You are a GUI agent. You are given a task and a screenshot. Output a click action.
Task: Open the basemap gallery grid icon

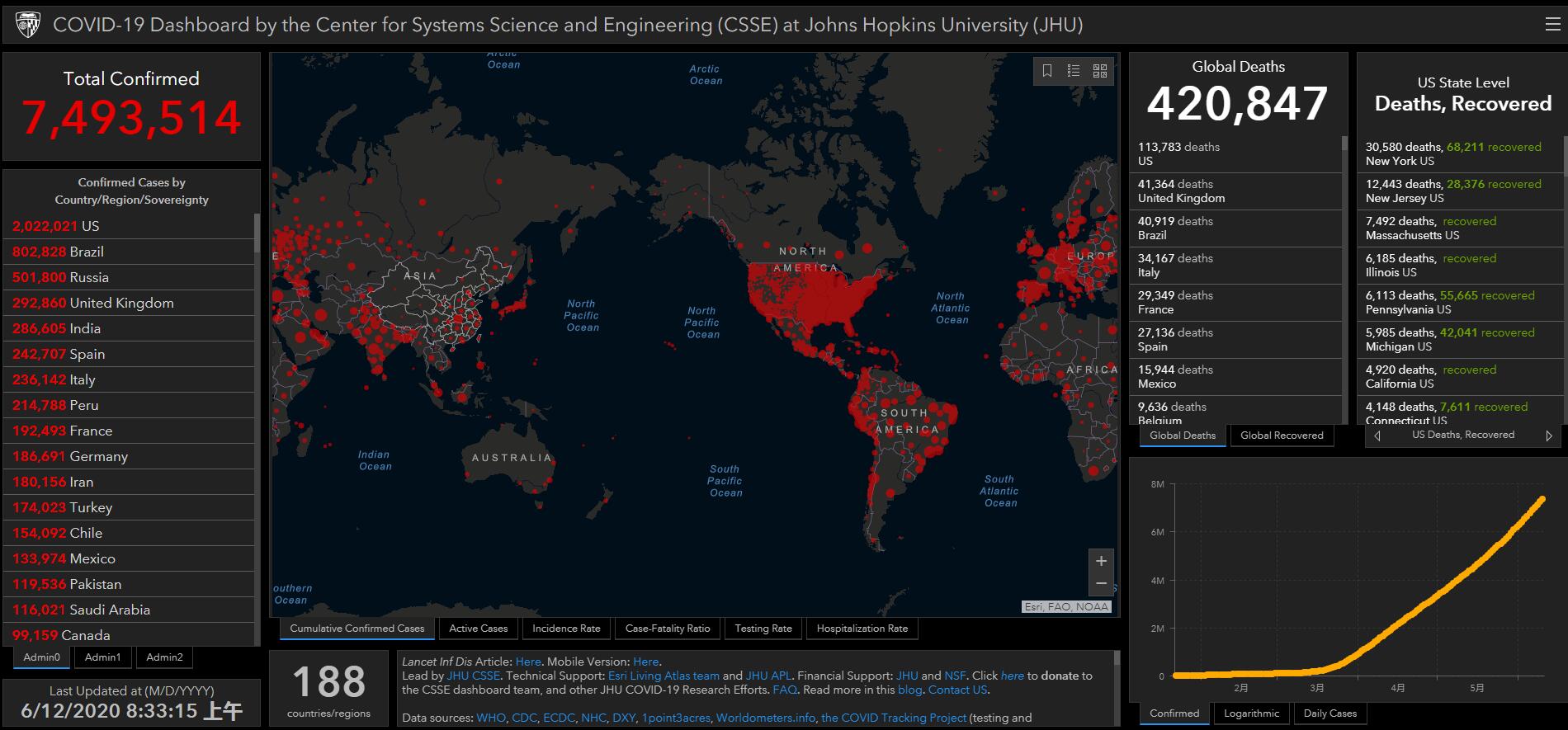[x=1100, y=71]
